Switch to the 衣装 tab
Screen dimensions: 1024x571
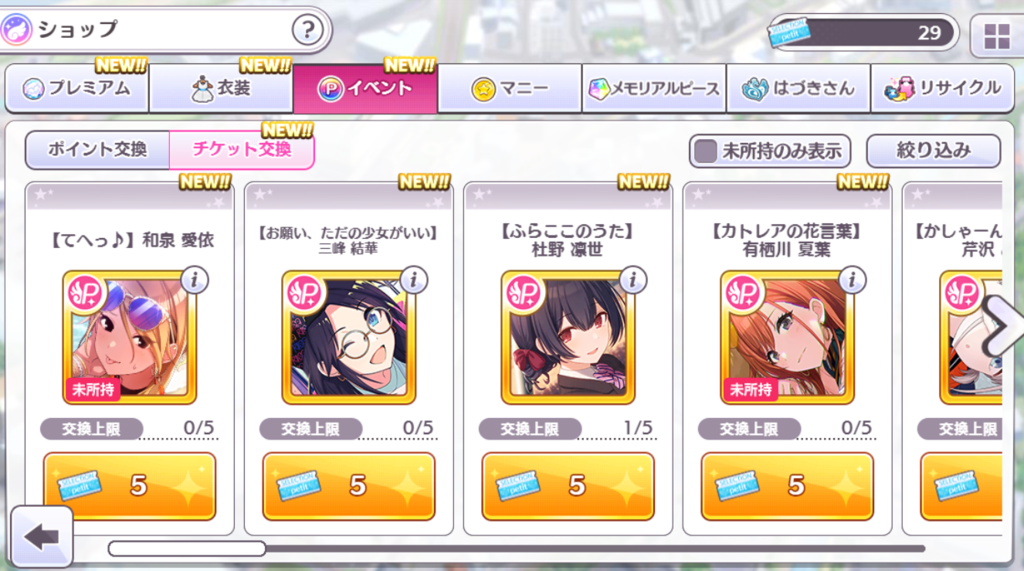[x=221, y=88]
